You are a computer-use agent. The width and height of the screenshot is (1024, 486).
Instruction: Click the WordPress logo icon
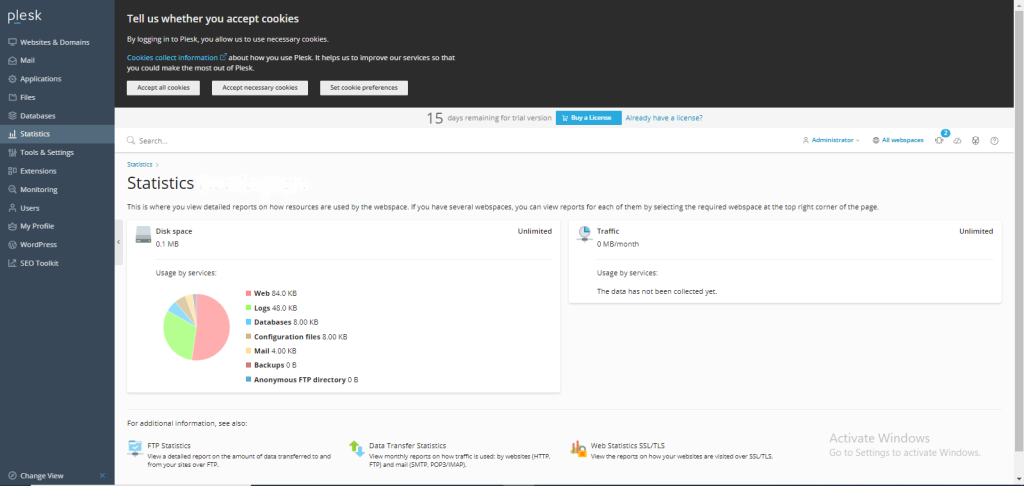(12, 244)
